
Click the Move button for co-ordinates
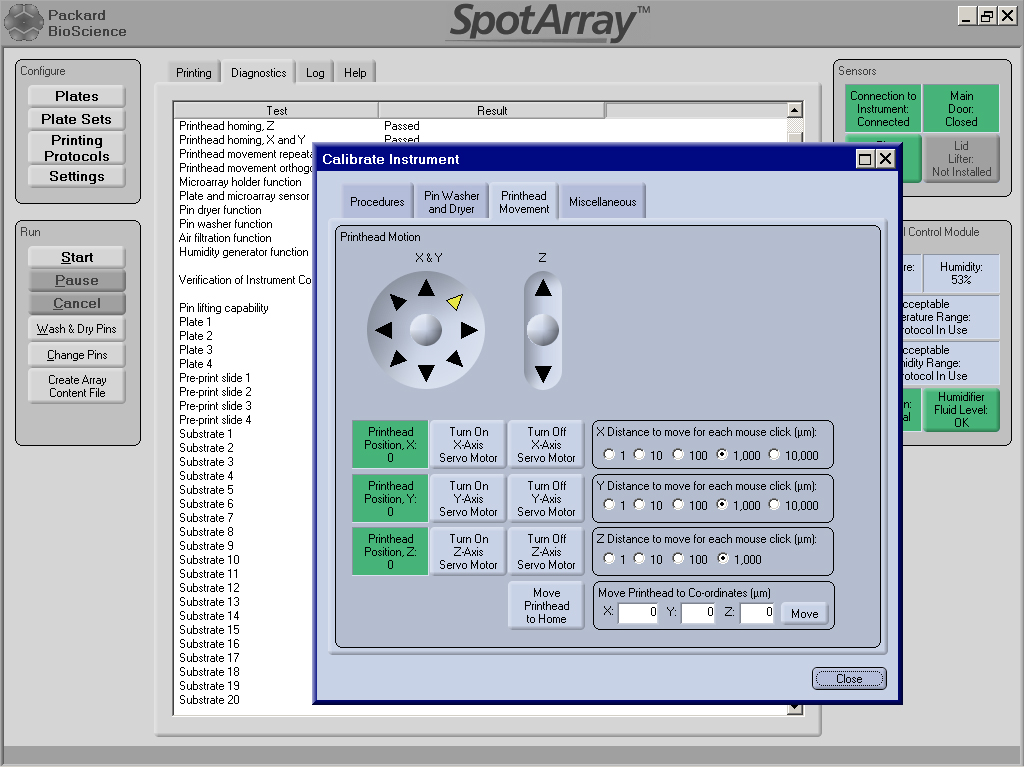pos(805,613)
